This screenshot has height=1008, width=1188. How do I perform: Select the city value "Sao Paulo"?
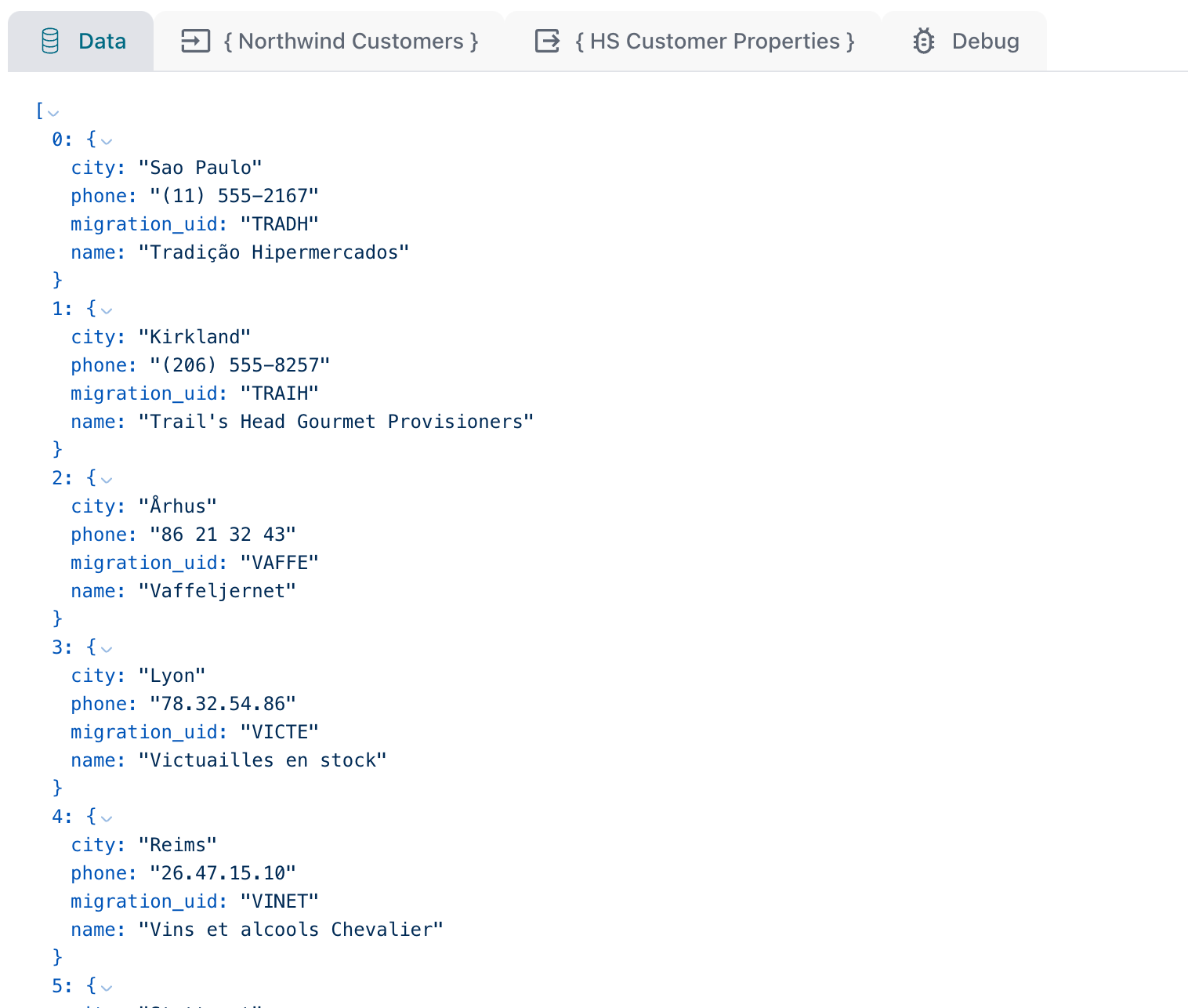(201, 168)
